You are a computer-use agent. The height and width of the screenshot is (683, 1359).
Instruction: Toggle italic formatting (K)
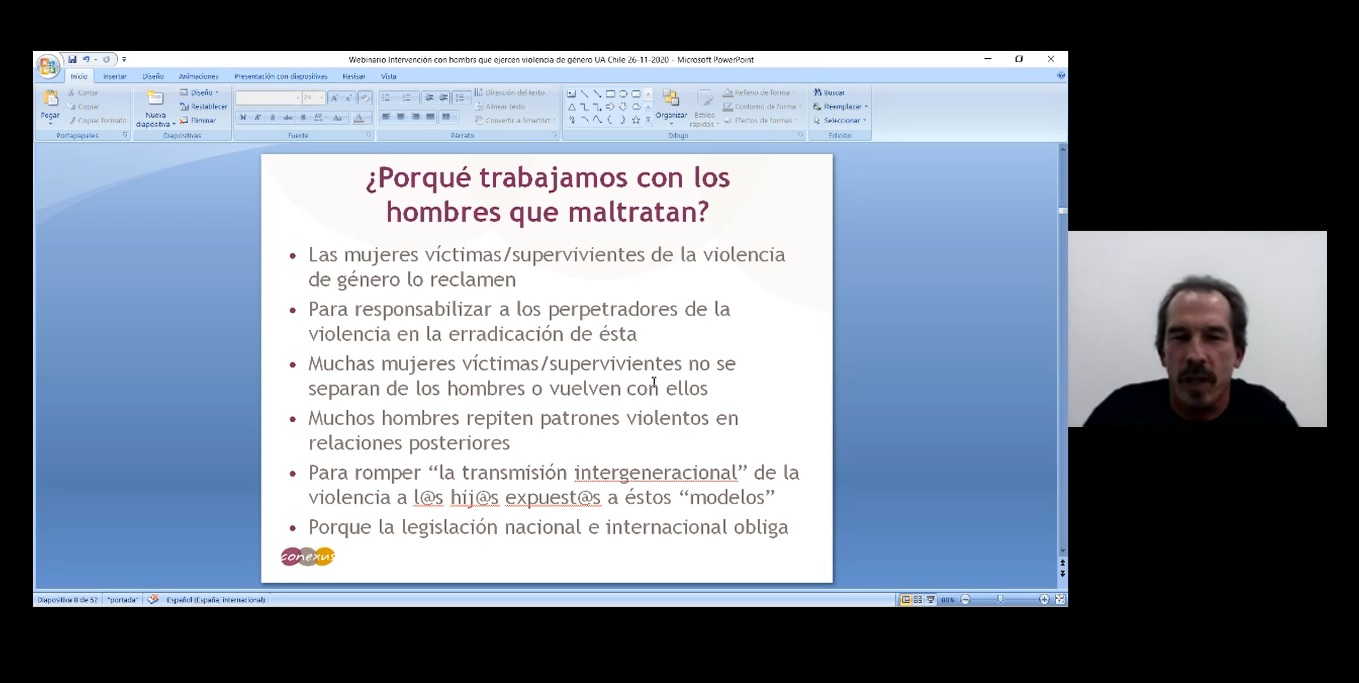257,117
